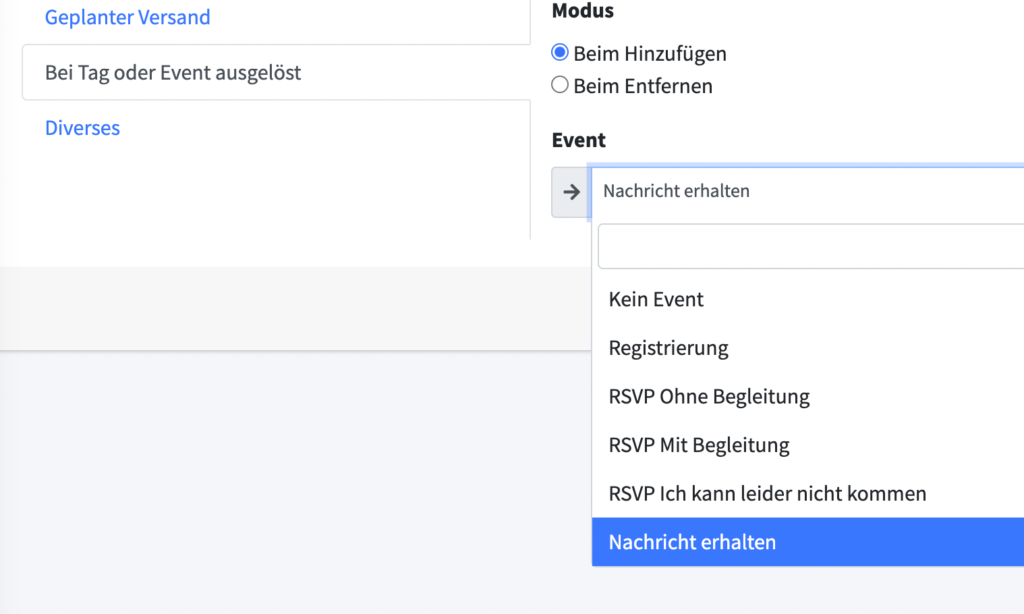
Task: Switch to 'Bei Tag oder Event ausgelöst' tab
Action: point(173,73)
